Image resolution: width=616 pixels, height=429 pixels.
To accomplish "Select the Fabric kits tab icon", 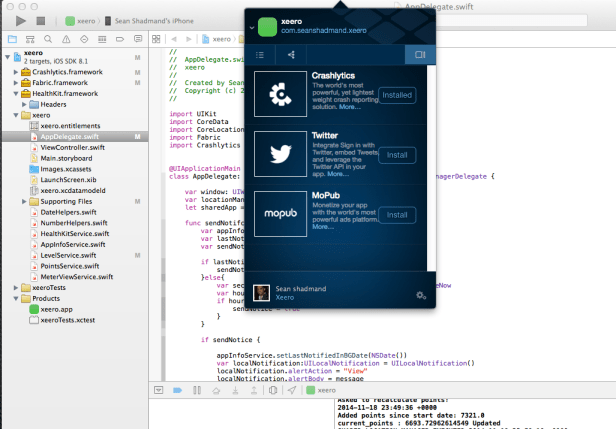I will (x=420, y=55).
